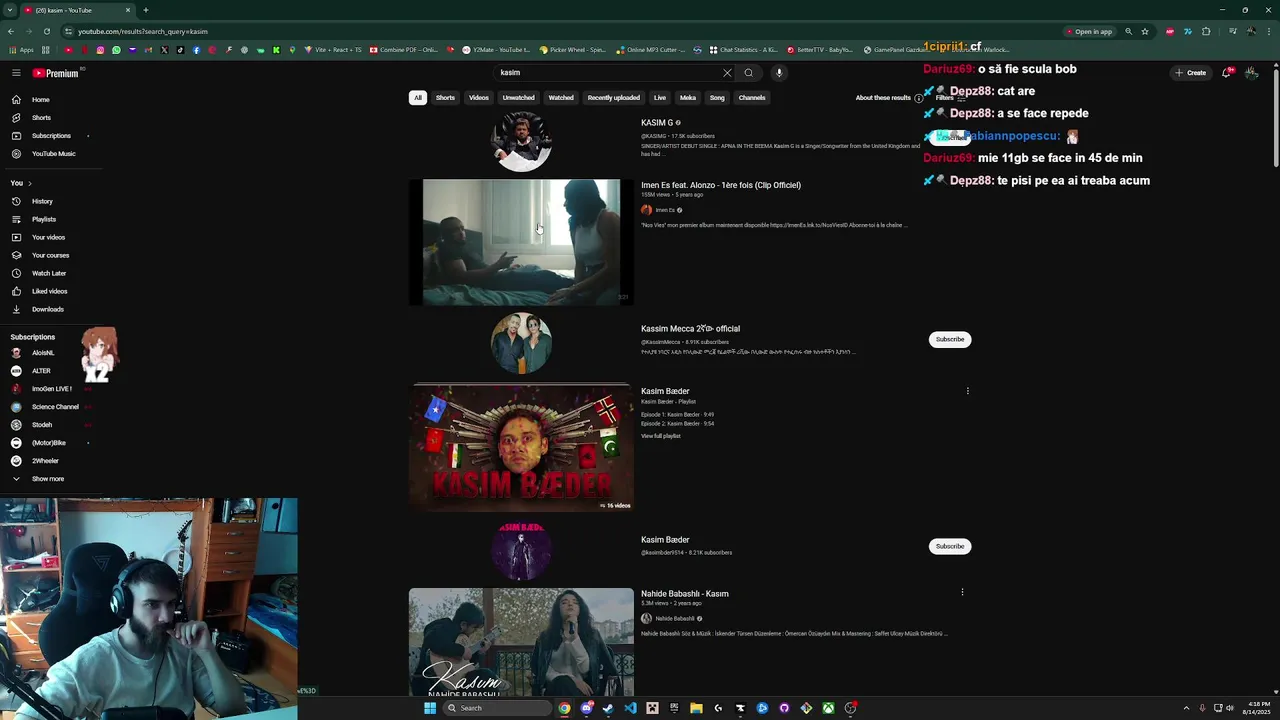Screen dimensions: 1280x720
Task: Show hidden system tray icons chevron
Action: pyautogui.click(x=1186, y=708)
